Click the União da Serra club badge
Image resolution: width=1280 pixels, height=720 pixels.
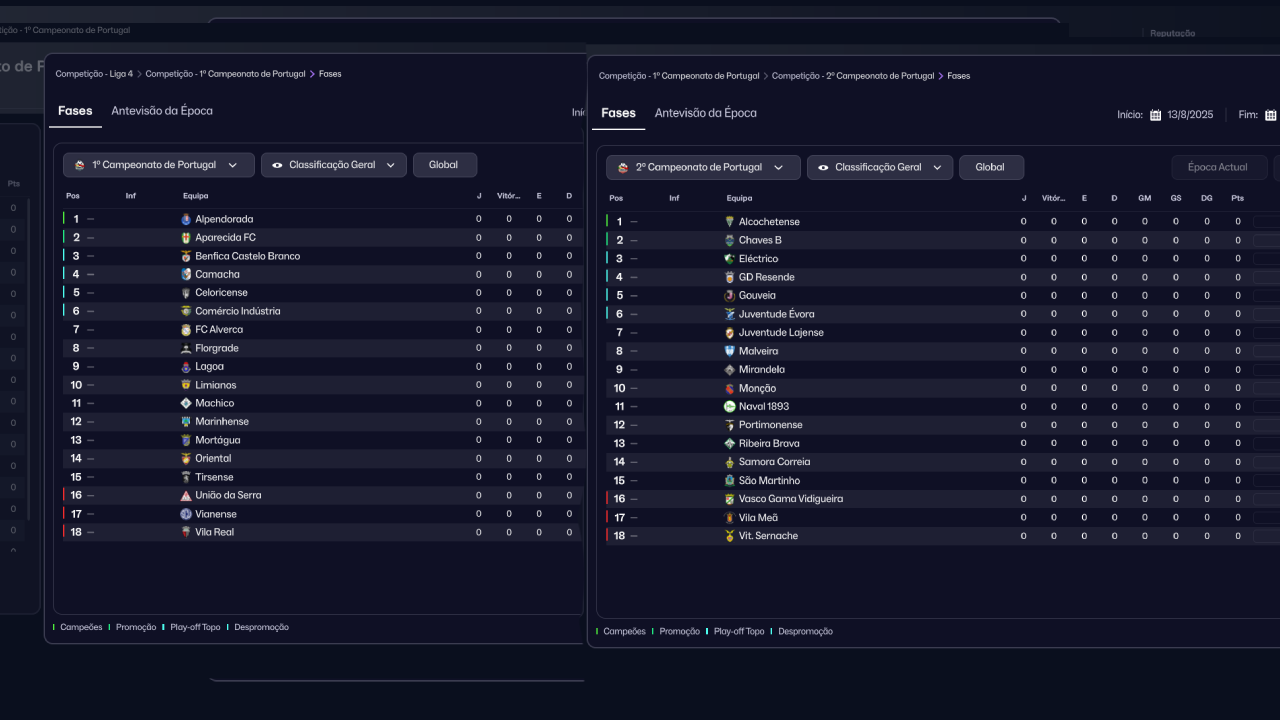click(x=186, y=496)
